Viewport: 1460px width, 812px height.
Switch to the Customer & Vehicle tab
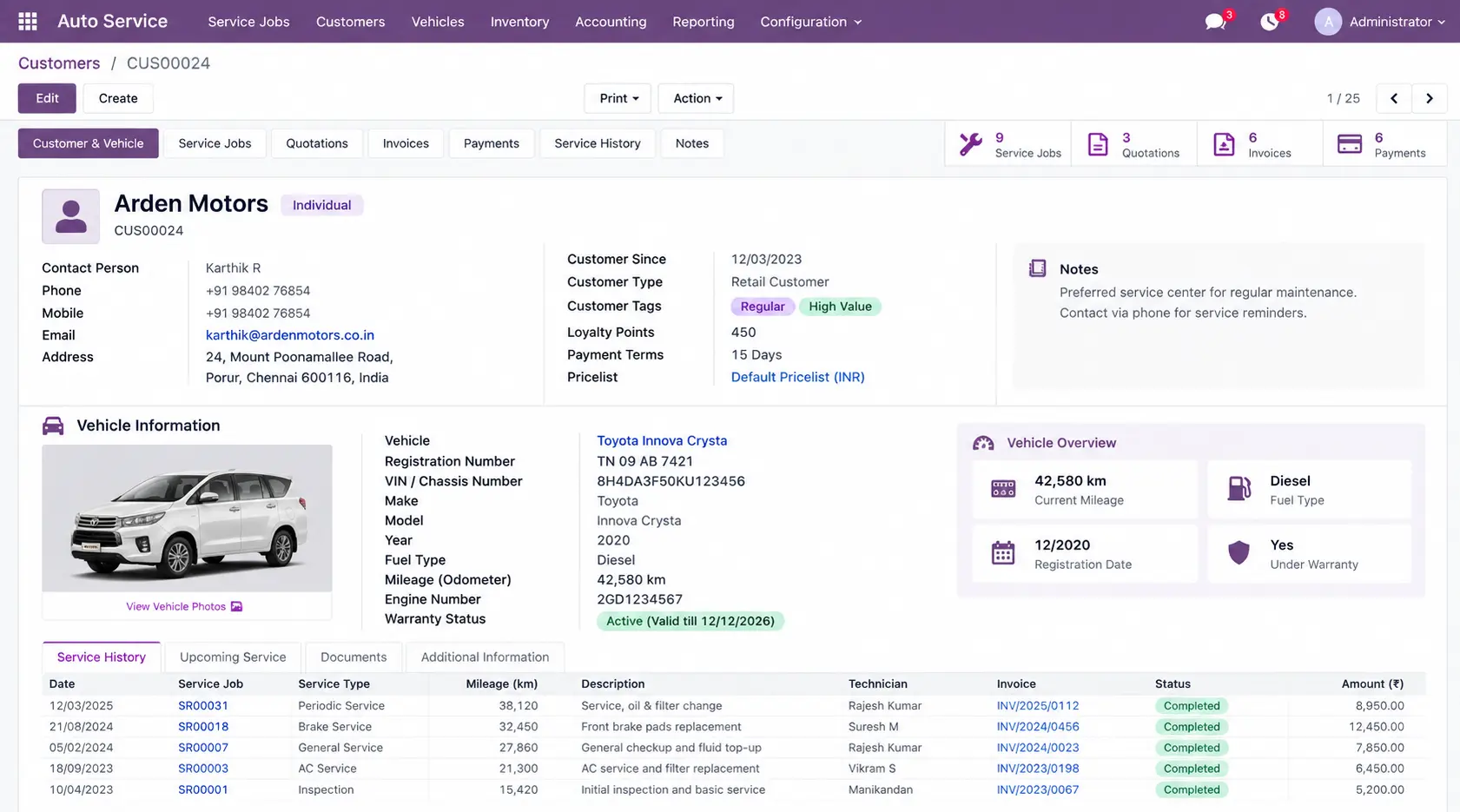pos(88,143)
